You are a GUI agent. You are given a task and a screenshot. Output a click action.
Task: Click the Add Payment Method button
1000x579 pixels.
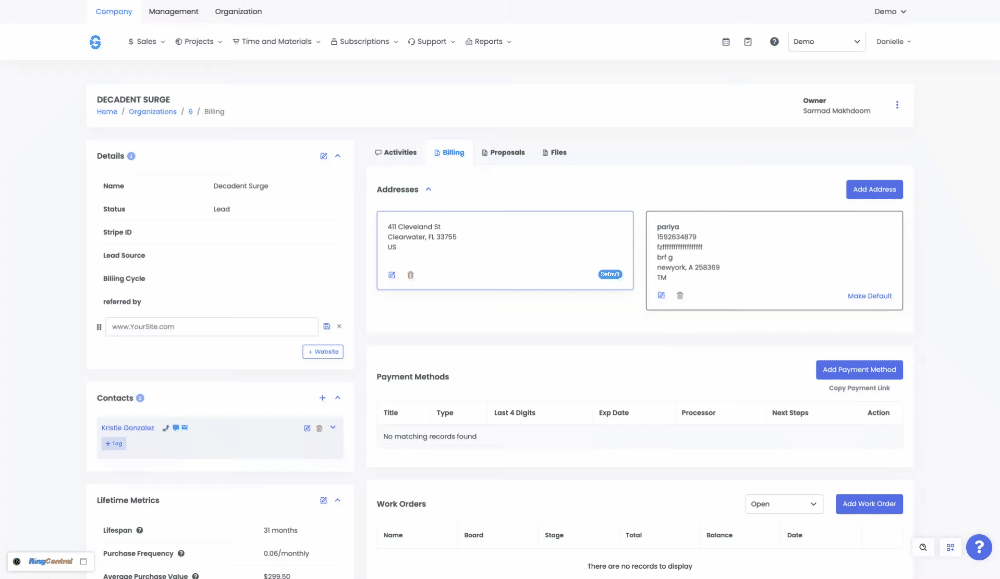tap(859, 370)
